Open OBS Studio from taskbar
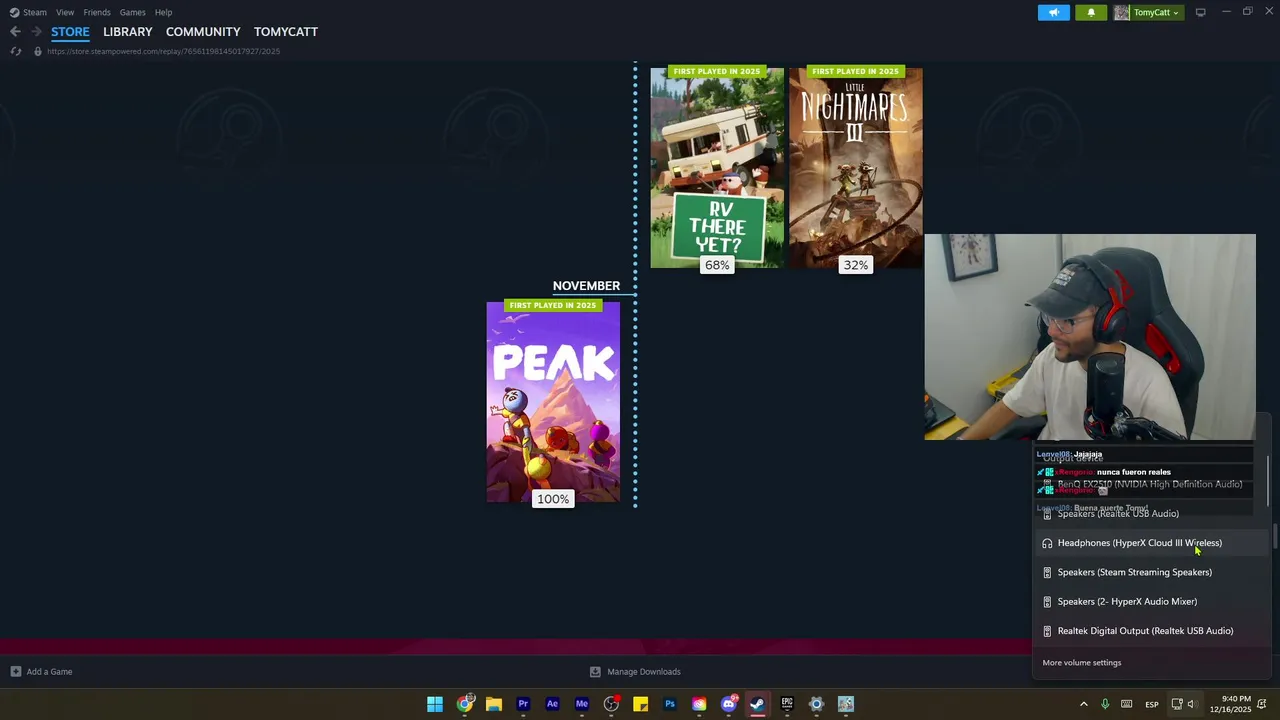1280x720 pixels. pyautogui.click(x=611, y=704)
